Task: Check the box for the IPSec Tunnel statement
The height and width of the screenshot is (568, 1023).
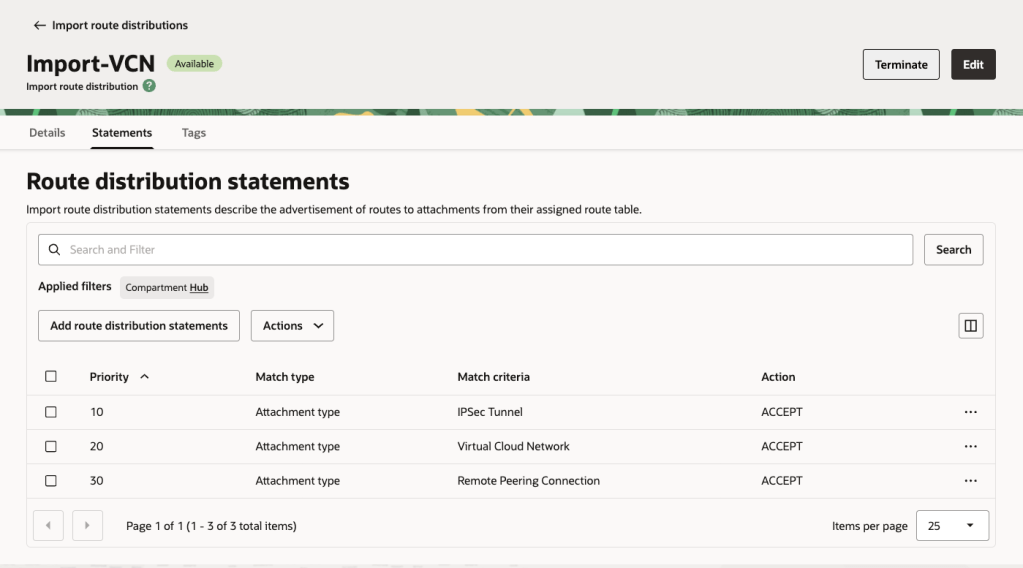Action: click(x=51, y=412)
